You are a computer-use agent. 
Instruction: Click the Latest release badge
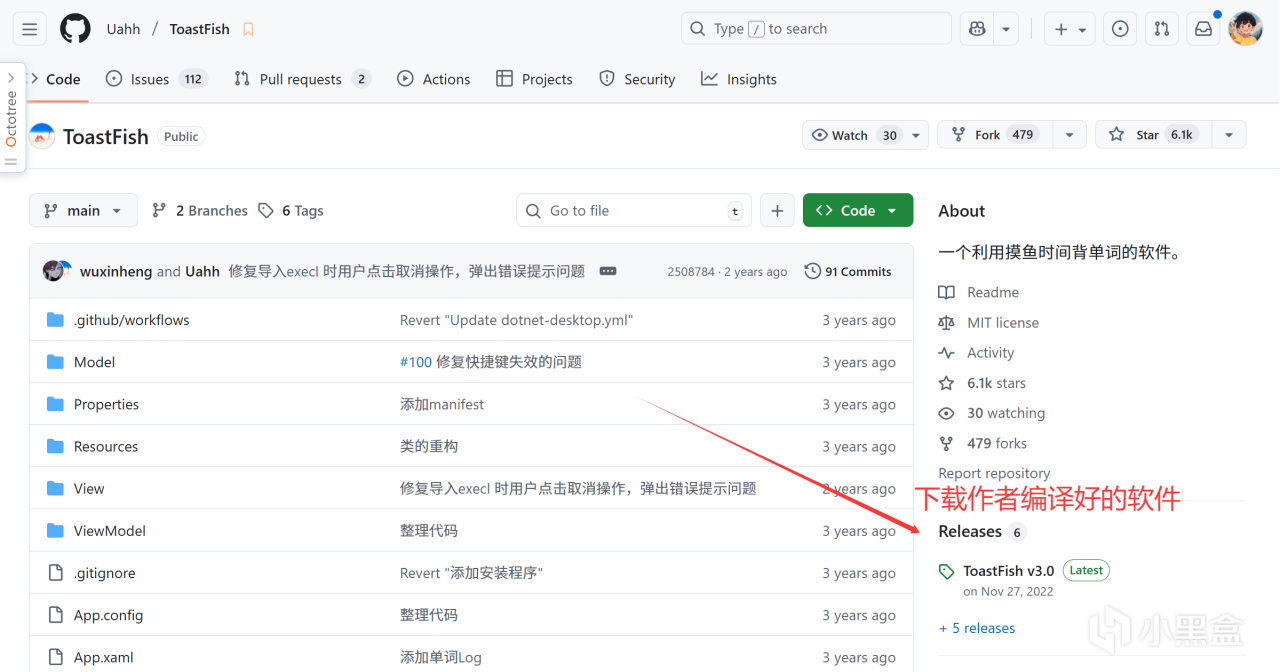(1085, 569)
